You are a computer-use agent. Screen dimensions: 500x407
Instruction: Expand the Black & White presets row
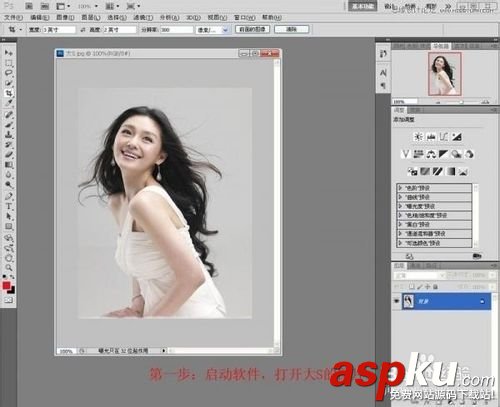434,225
